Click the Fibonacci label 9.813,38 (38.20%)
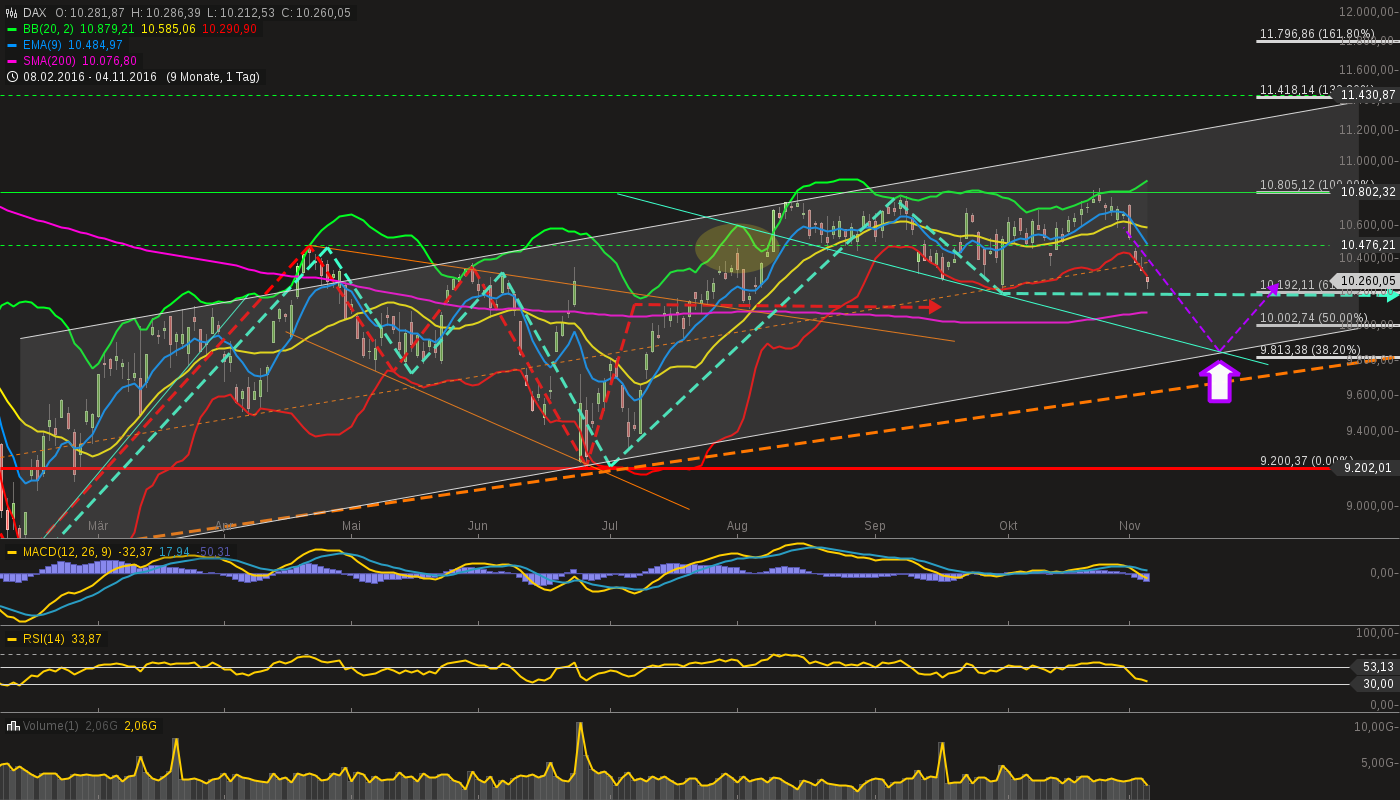The height and width of the screenshot is (800, 1400). pyautogui.click(x=1310, y=350)
